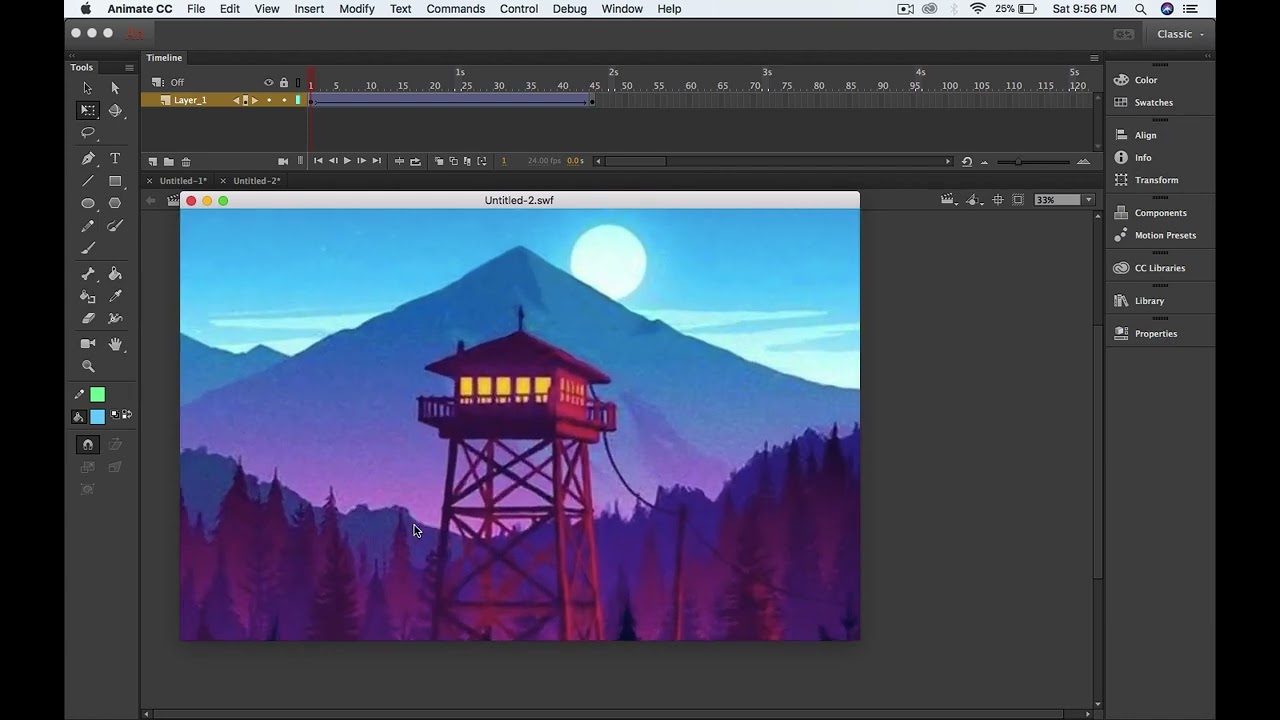Open the CC Libraries panel
Image resolution: width=1280 pixels, height=720 pixels.
1160,268
